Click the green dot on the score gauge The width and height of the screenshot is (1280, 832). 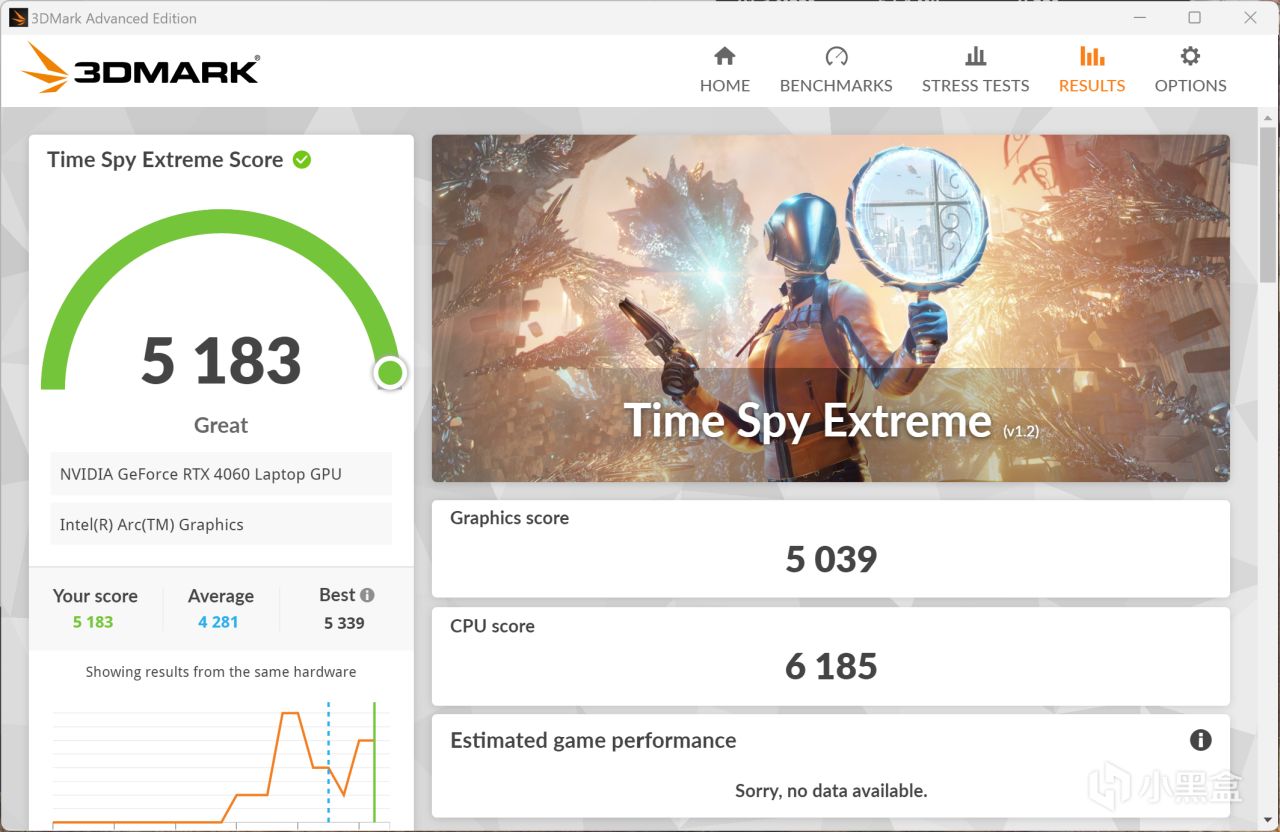(390, 373)
